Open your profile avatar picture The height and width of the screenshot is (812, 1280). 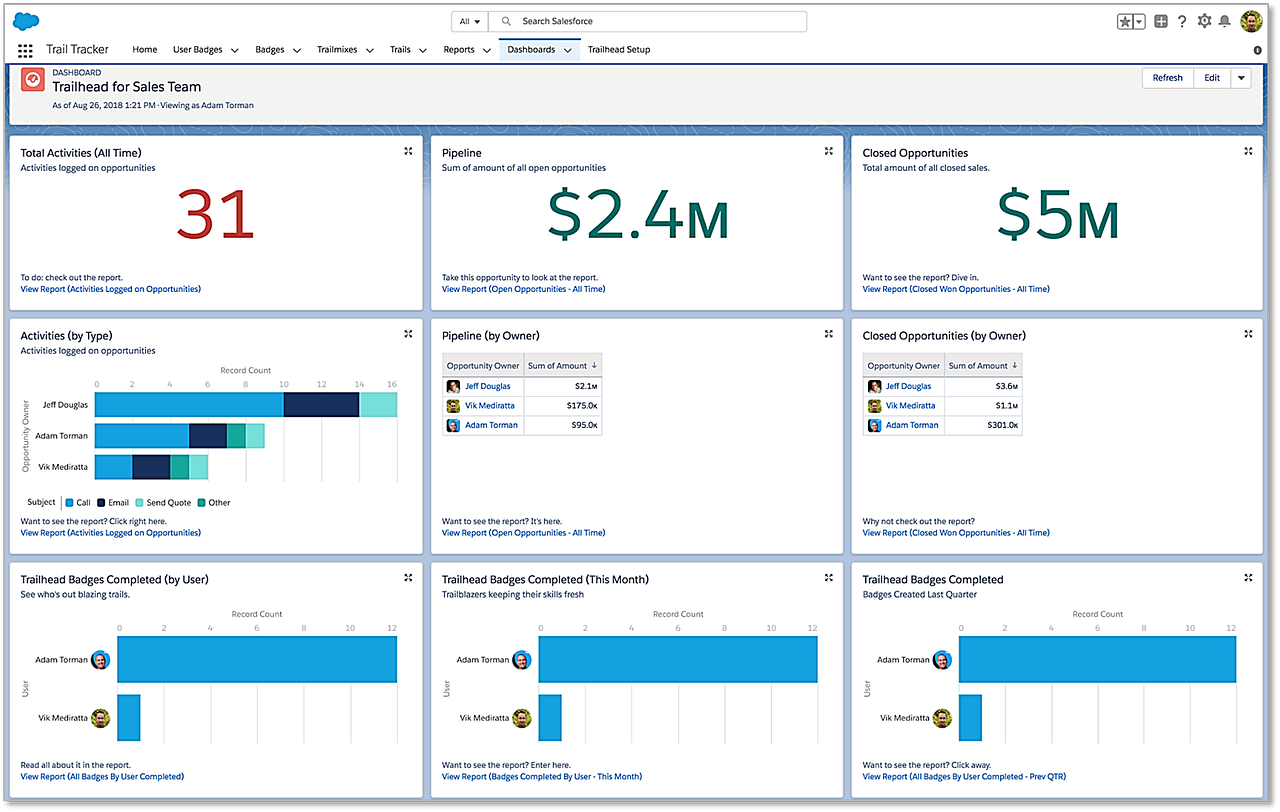[1252, 20]
